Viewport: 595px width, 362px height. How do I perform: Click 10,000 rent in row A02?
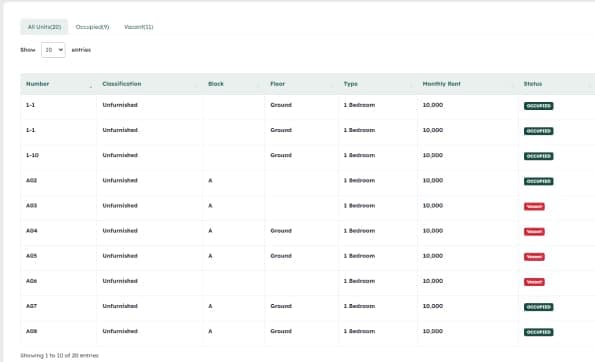click(x=433, y=180)
